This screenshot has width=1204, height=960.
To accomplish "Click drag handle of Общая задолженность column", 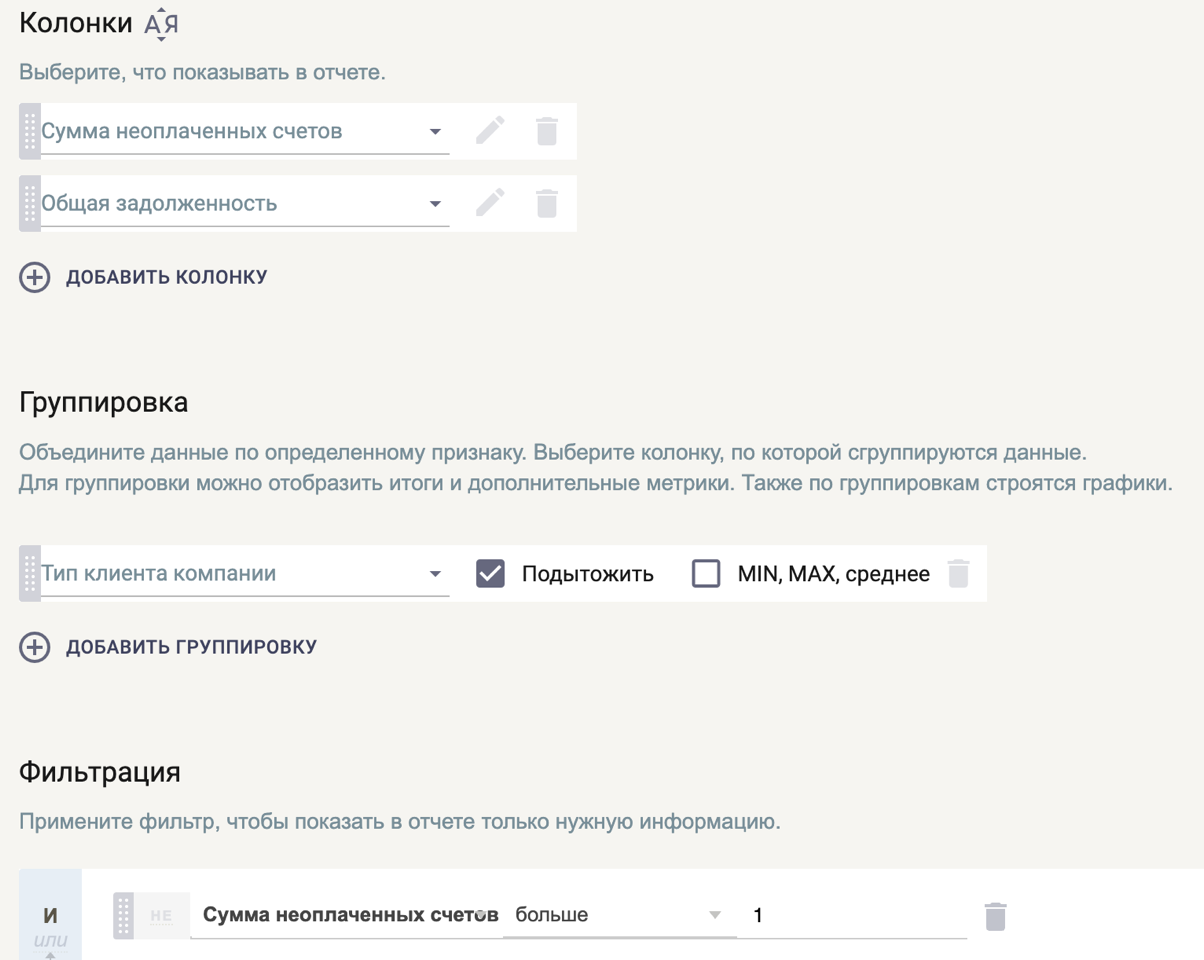I will 29,203.
